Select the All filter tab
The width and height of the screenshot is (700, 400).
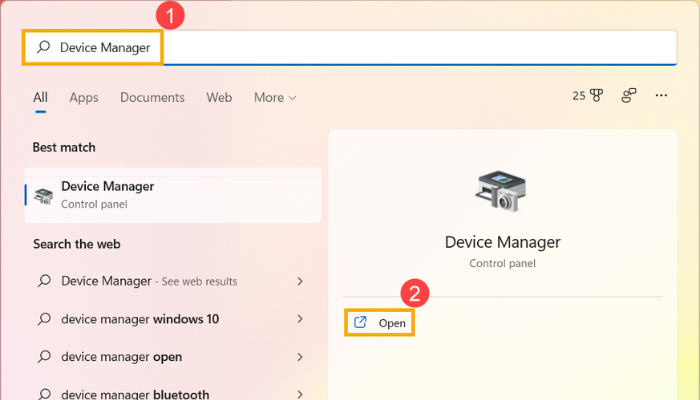40,97
